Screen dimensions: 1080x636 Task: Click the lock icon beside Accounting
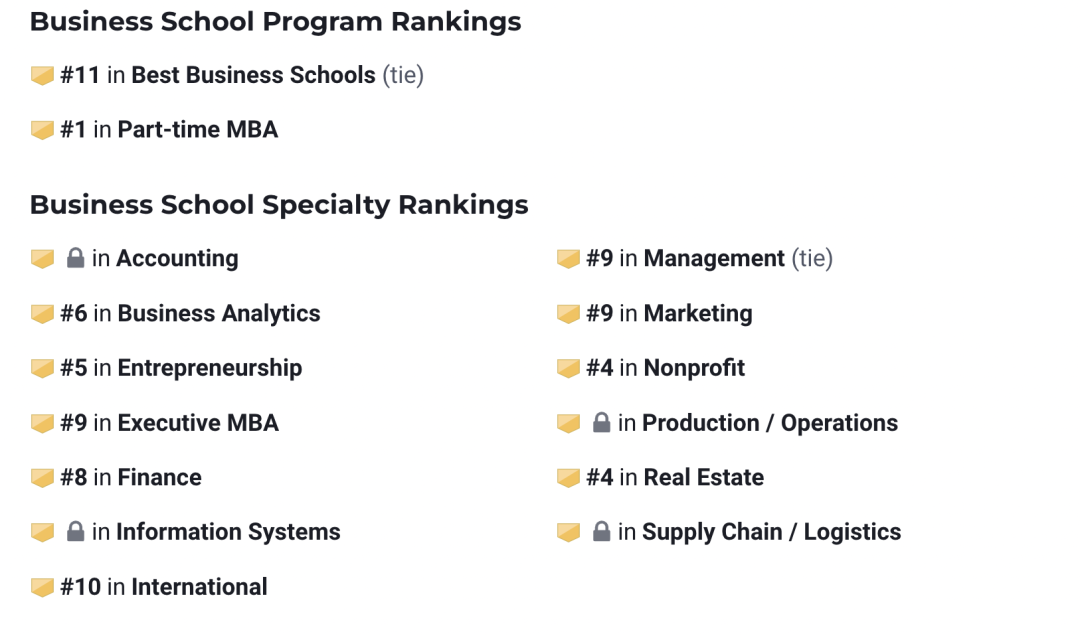pyautogui.click(x=75, y=259)
